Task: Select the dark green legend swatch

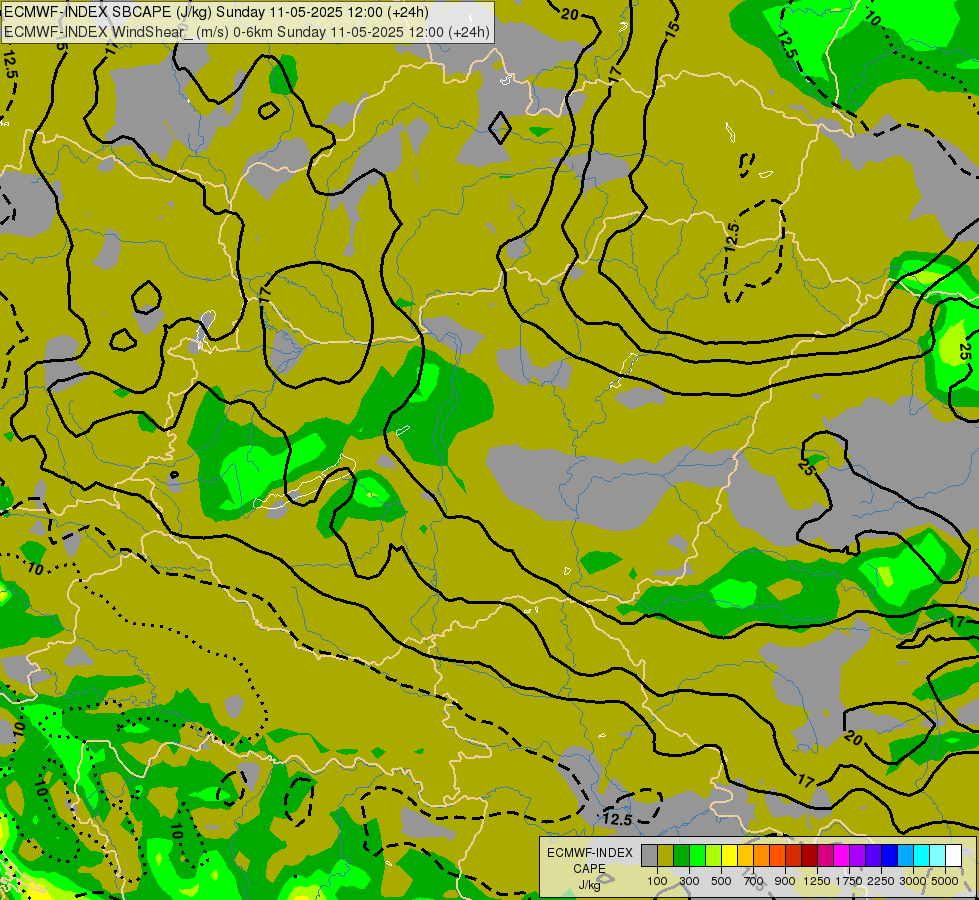Action: 681,856
